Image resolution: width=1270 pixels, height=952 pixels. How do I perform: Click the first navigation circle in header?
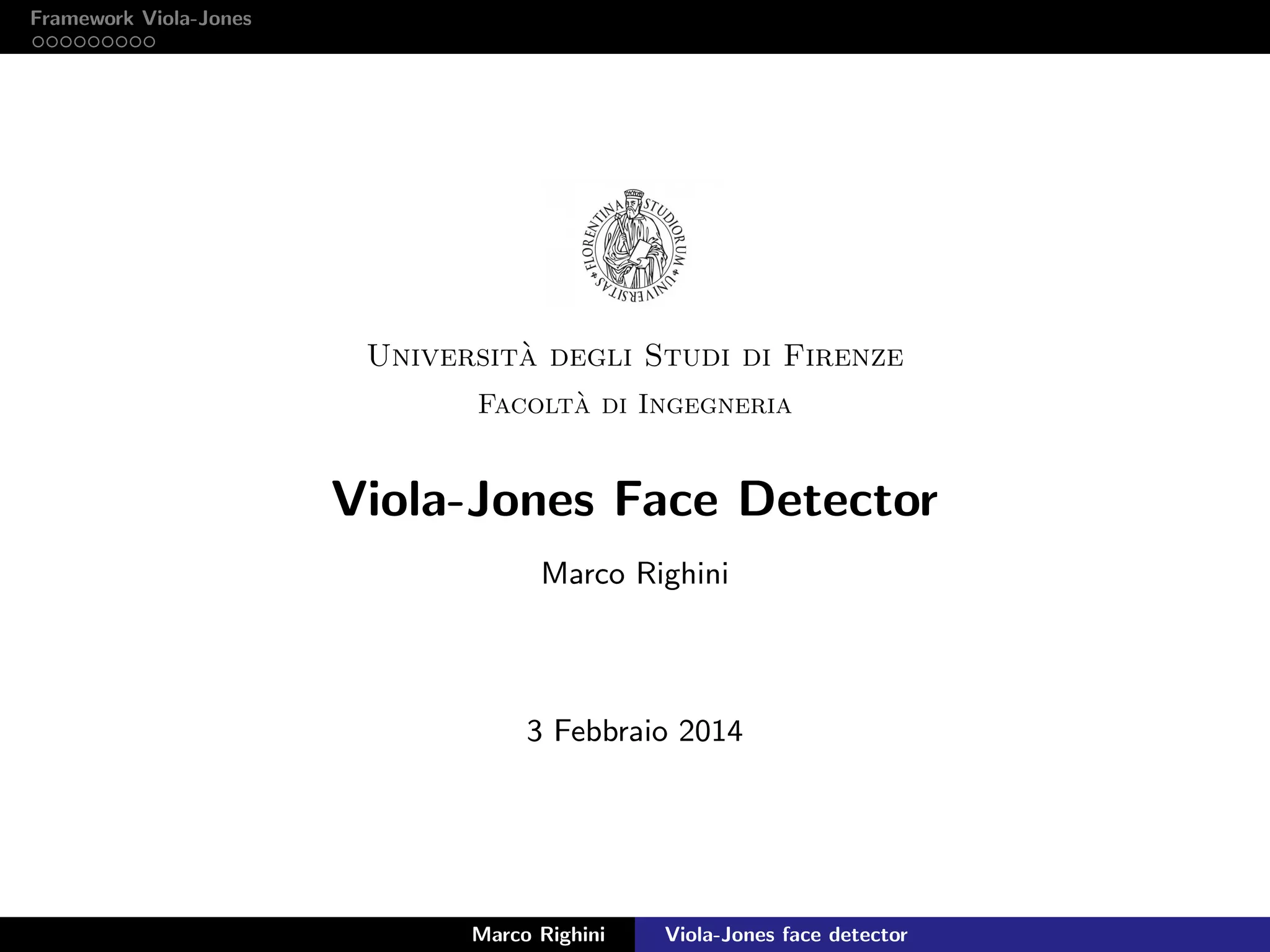[x=38, y=42]
